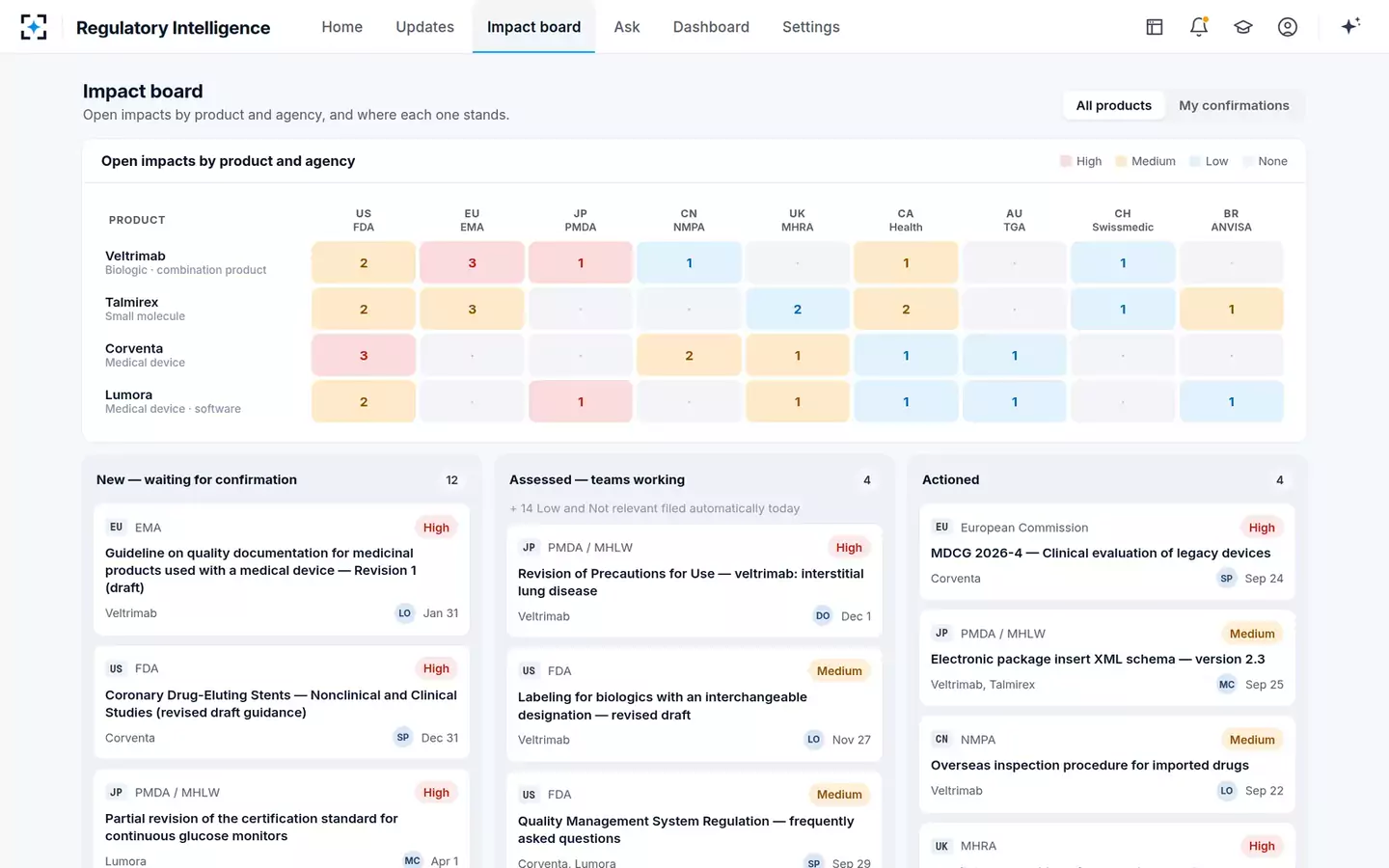Open Electronic package insert XML schema card

tap(1107, 658)
